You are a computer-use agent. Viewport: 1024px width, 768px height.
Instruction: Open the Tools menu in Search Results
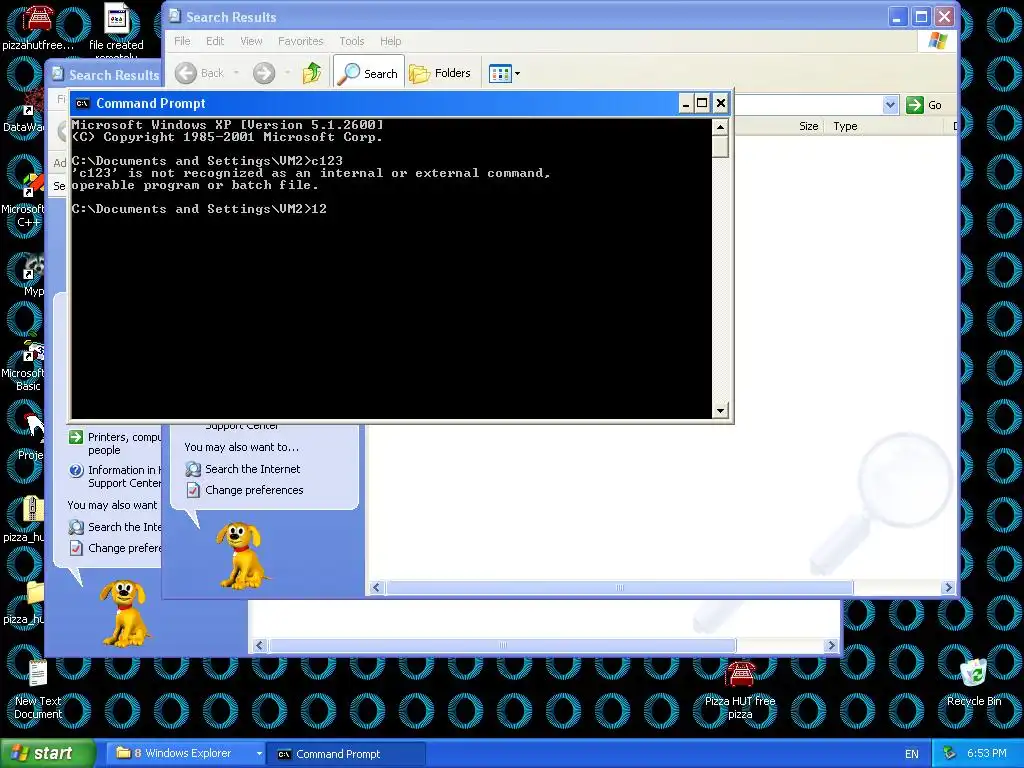(351, 41)
